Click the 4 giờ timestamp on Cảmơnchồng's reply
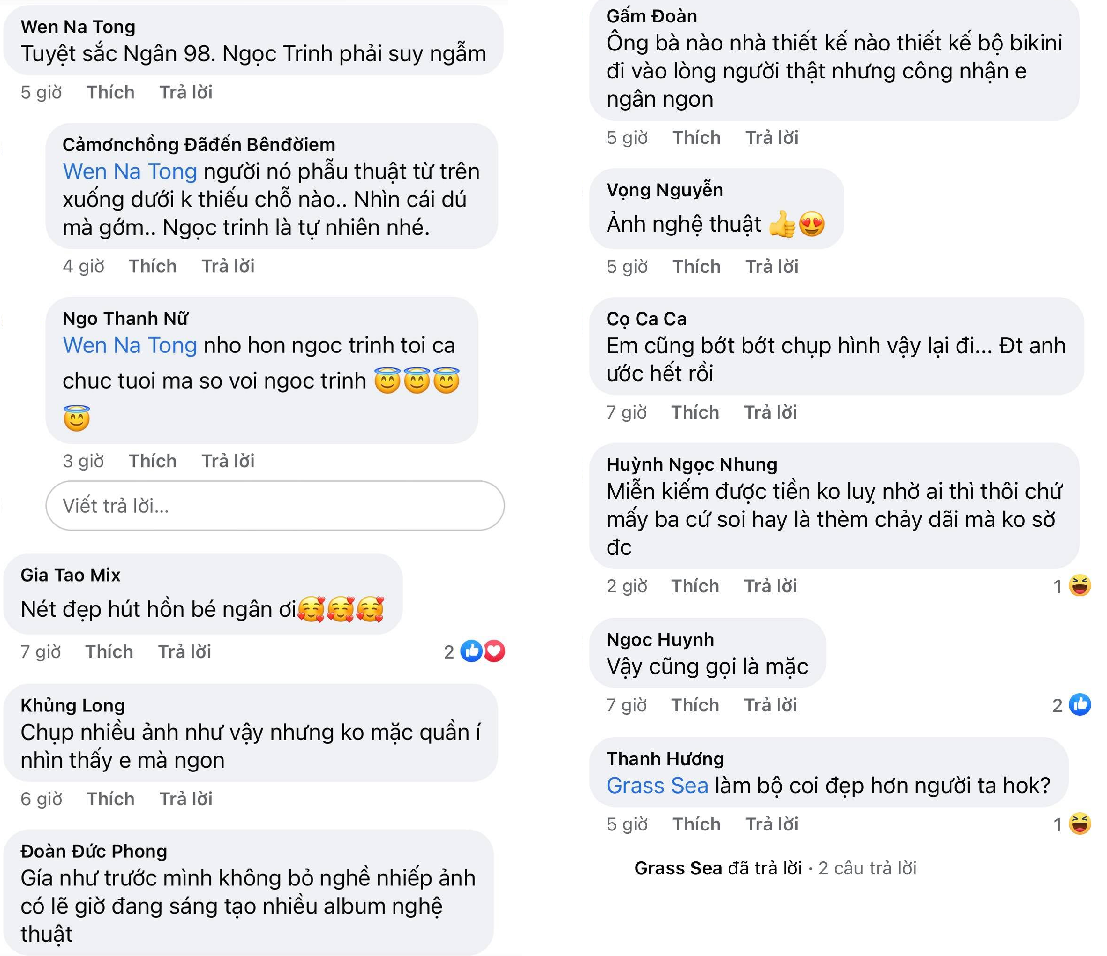Viewport: 1107px width, 956px height. tap(83, 267)
